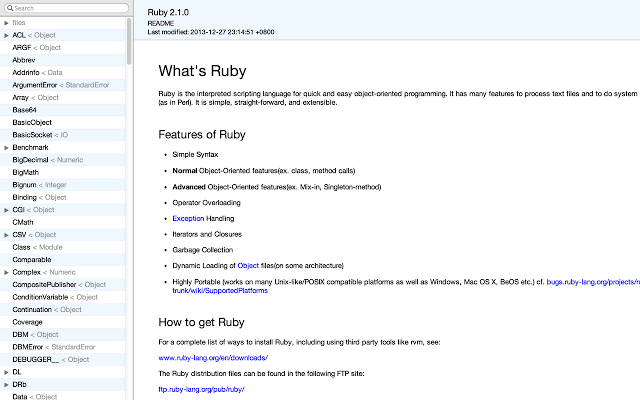
Task: Select DBM < Object entry
Action: pyautogui.click(x=62, y=335)
